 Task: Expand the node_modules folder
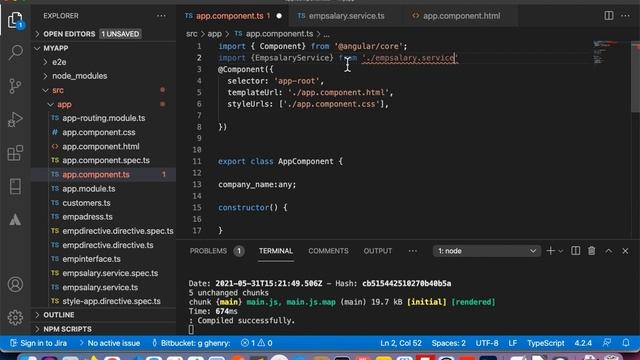coord(104,76)
